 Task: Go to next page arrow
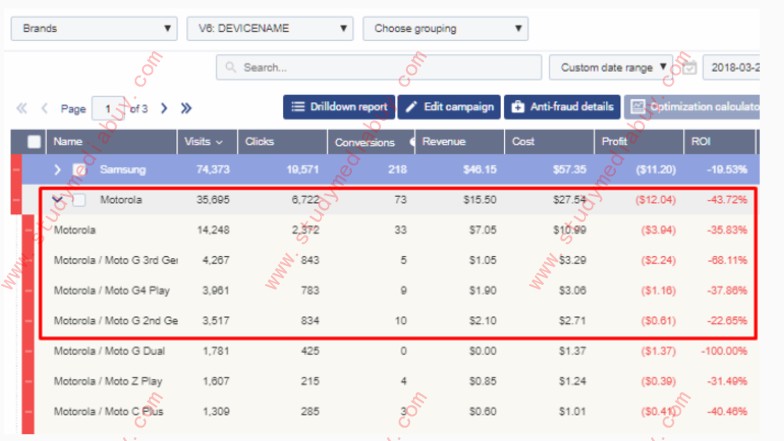(164, 108)
